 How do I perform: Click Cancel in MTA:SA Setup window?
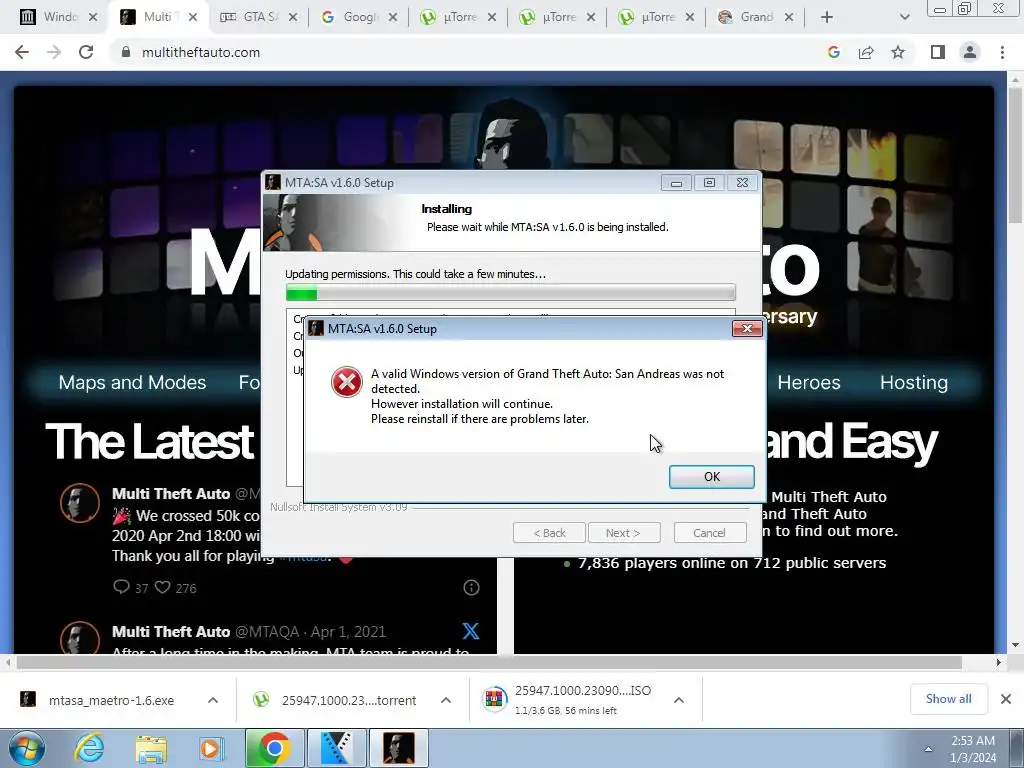click(709, 533)
